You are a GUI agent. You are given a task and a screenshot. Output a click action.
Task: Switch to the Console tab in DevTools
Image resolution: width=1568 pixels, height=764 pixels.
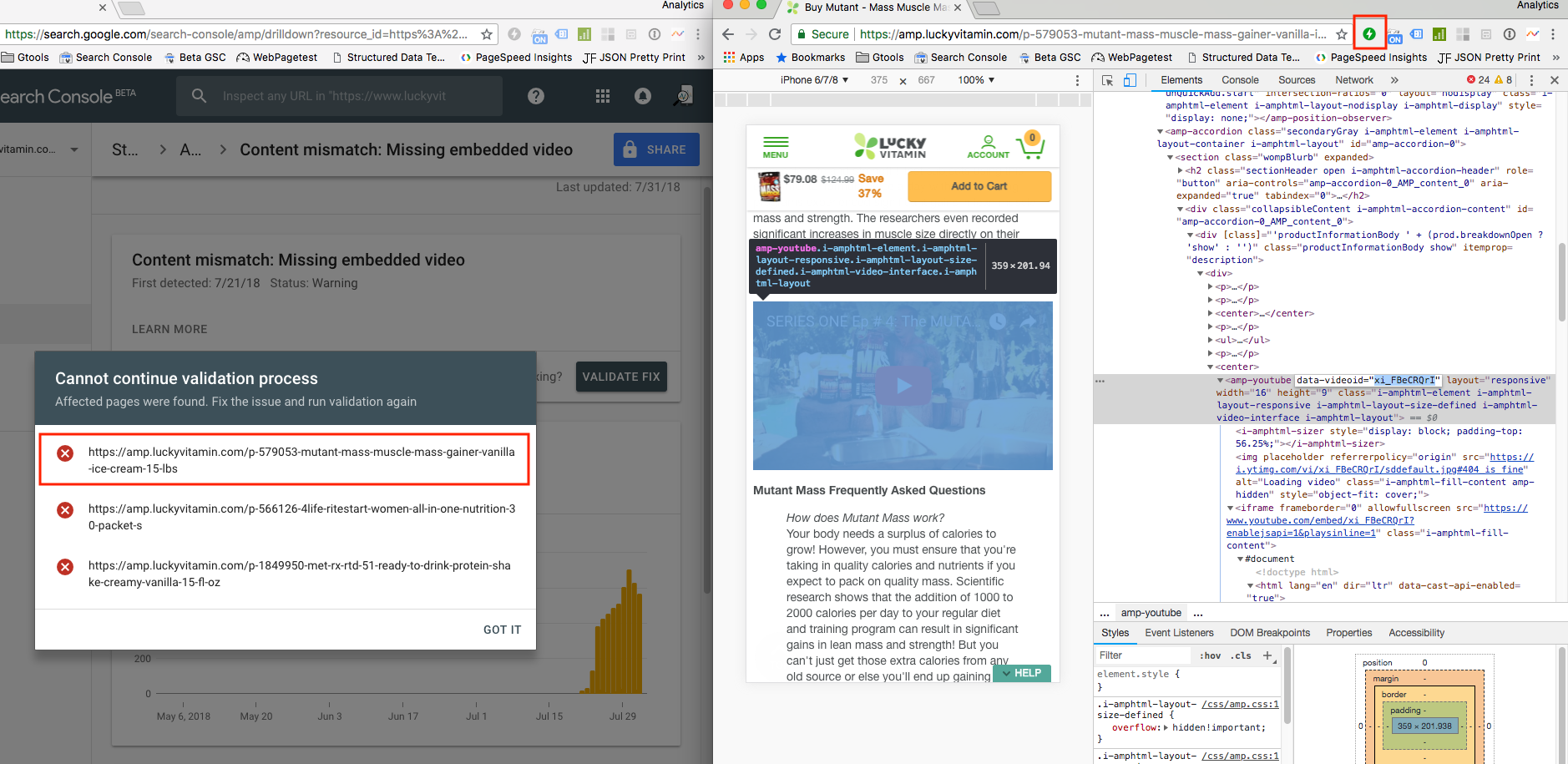pyautogui.click(x=1239, y=79)
